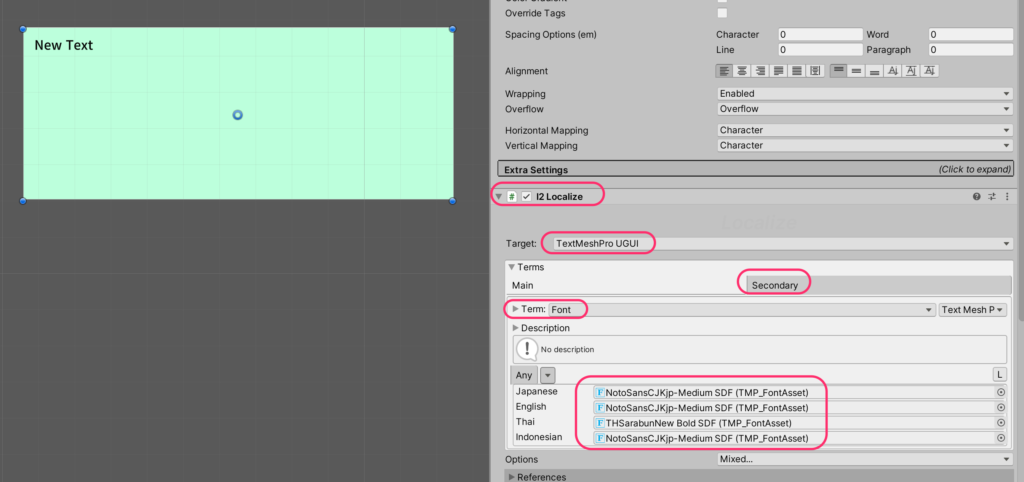Open the Wrapping dropdown
This screenshot has height=482, width=1024.
click(864, 94)
